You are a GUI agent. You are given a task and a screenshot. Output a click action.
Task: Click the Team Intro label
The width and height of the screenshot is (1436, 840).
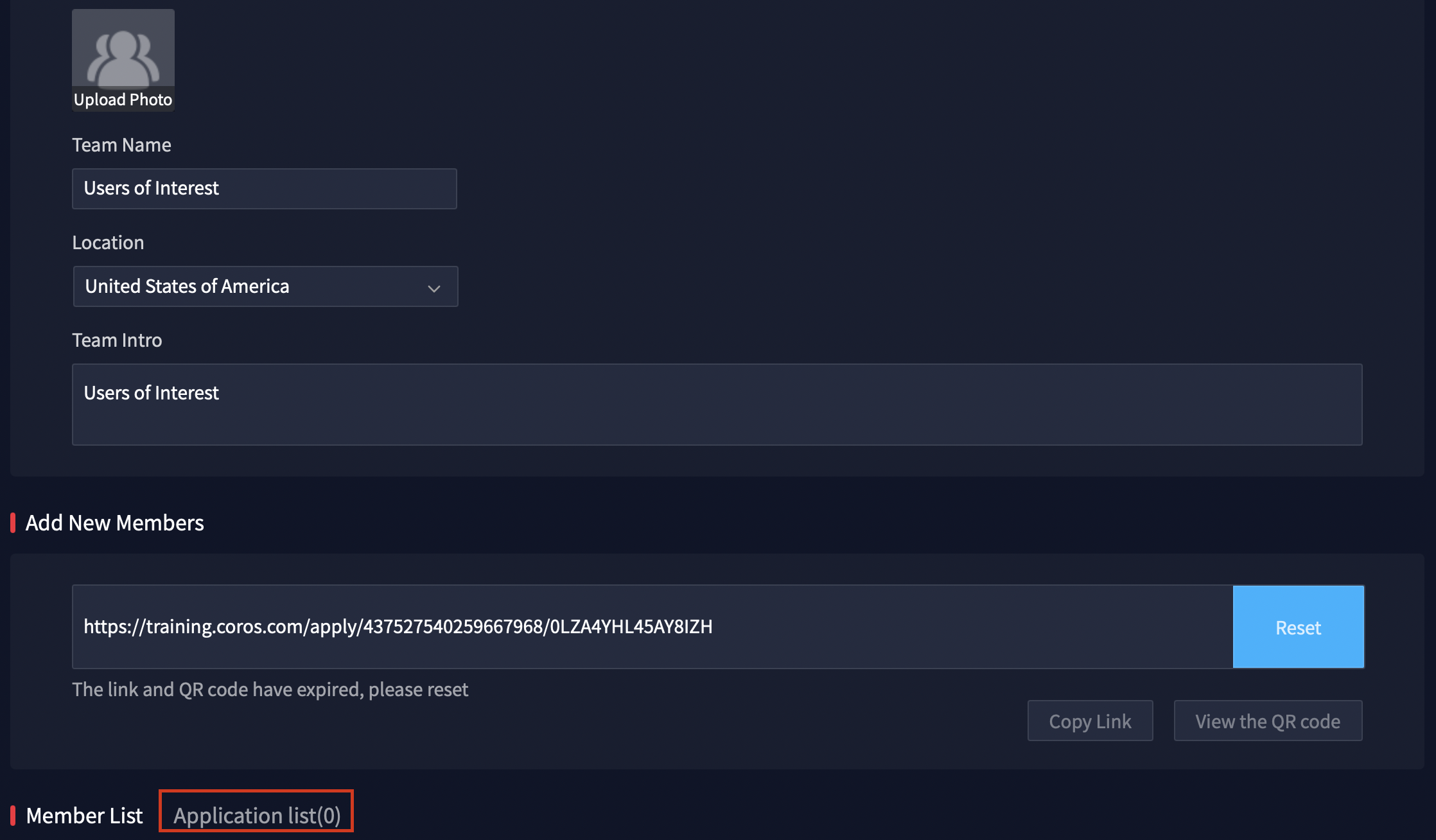pyautogui.click(x=117, y=340)
